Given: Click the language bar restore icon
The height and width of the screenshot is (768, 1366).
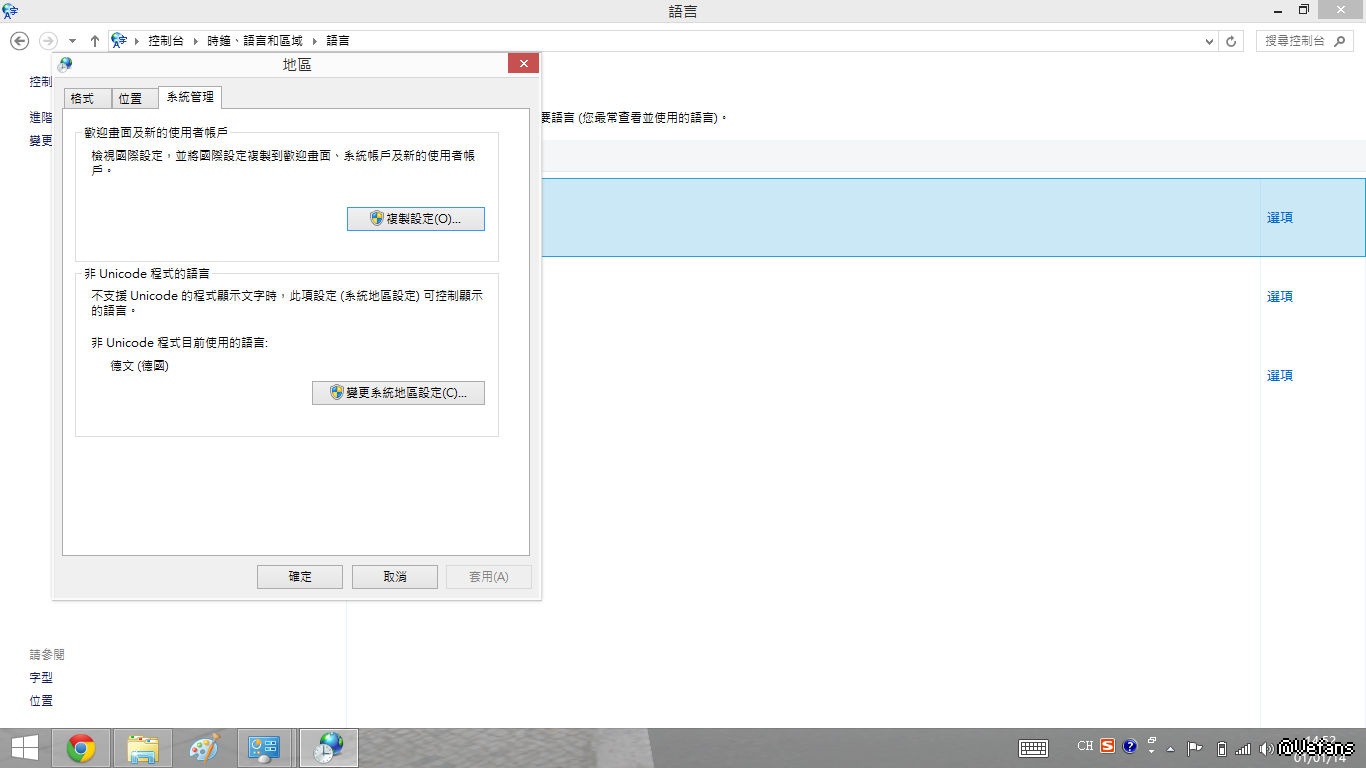Looking at the screenshot, I should [x=1152, y=741].
